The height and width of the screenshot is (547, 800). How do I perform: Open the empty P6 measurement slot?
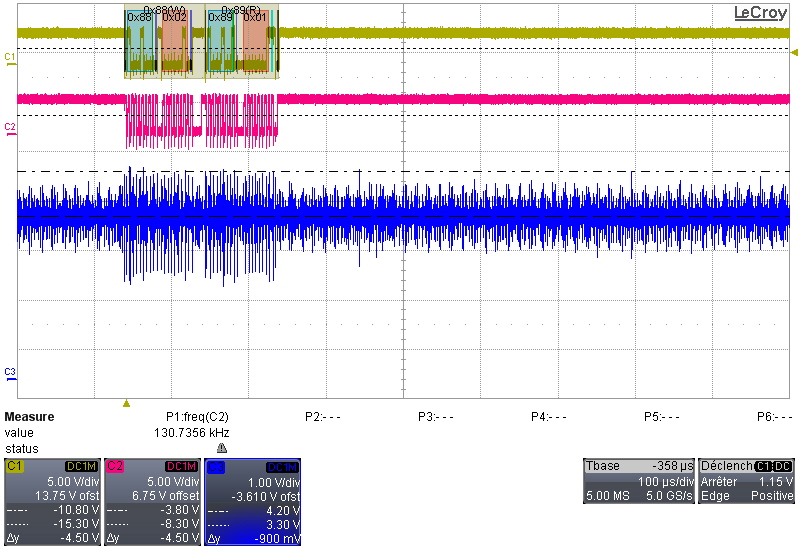[774, 417]
